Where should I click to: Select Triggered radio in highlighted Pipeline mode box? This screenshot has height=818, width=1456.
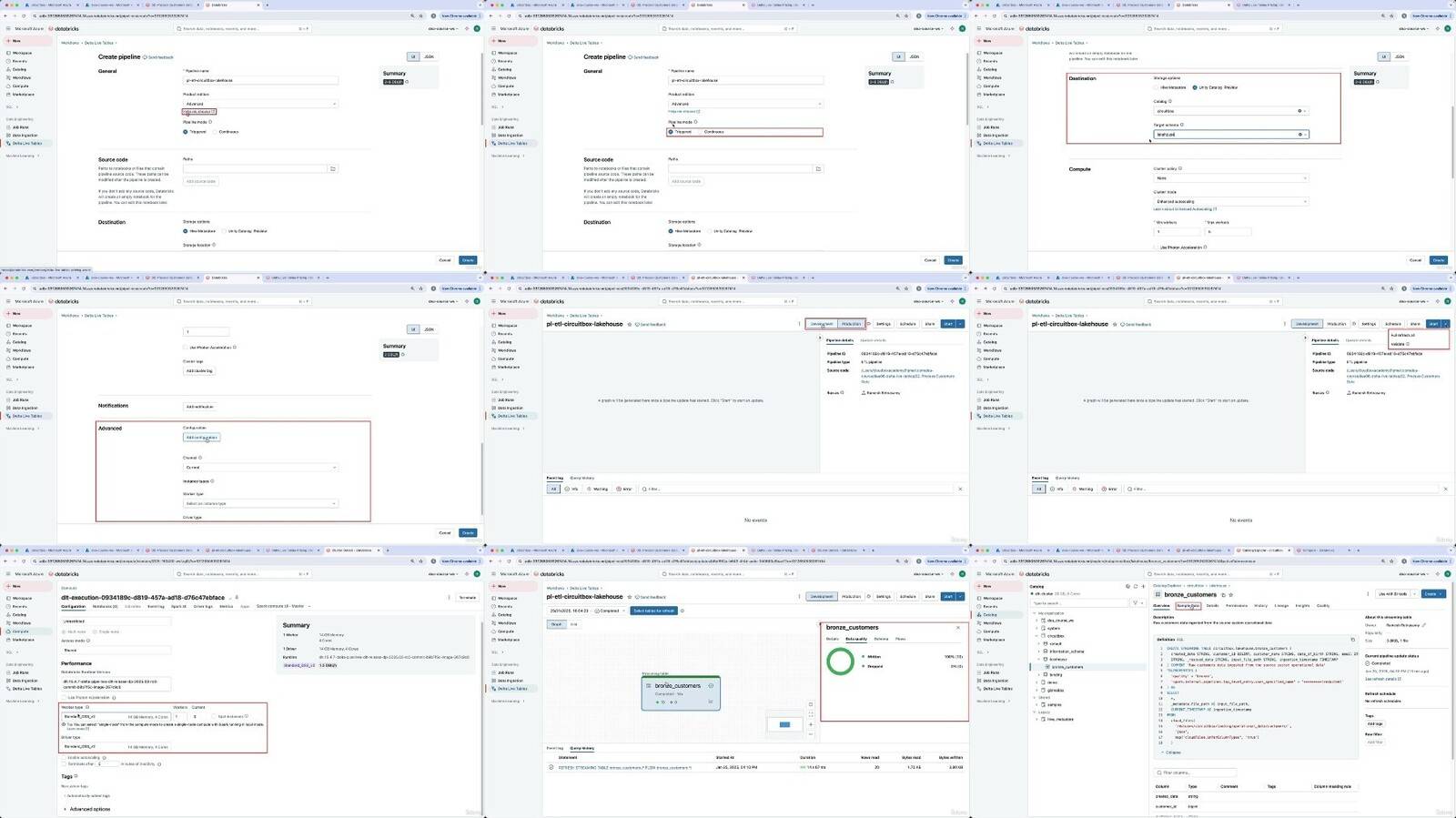point(672,132)
